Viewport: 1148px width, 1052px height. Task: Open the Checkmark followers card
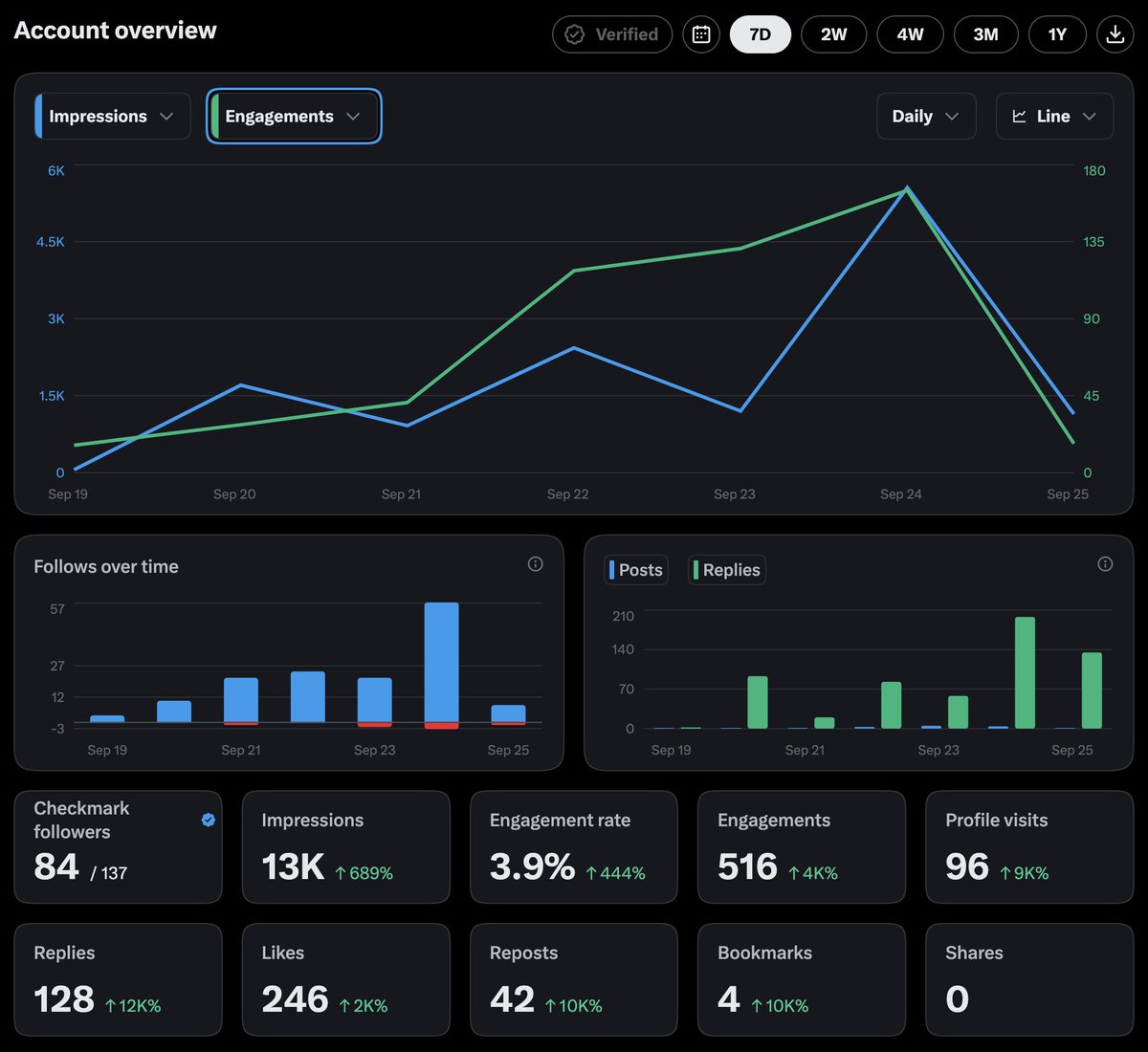click(118, 846)
